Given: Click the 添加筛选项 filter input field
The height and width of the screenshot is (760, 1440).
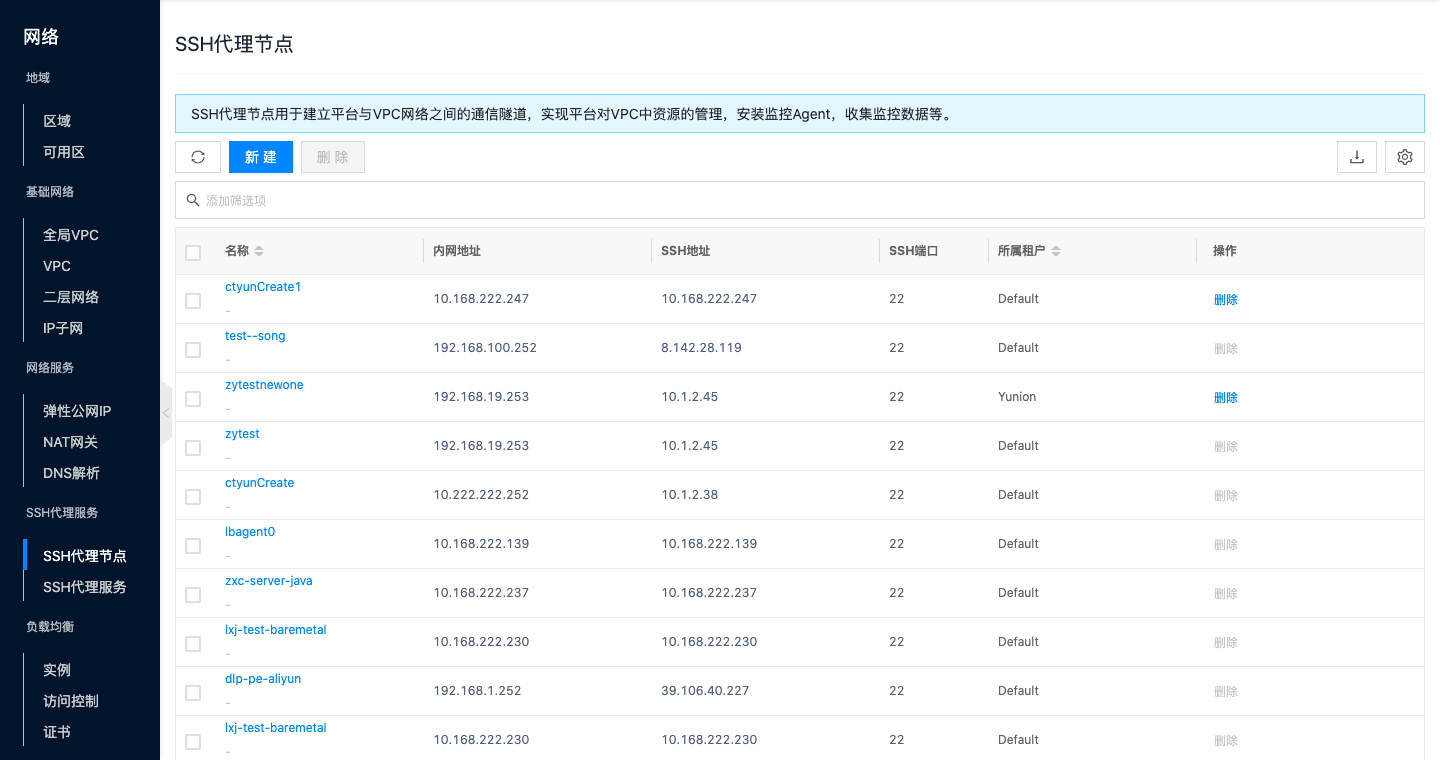Looking at the screenshot, I should (800, 200).
